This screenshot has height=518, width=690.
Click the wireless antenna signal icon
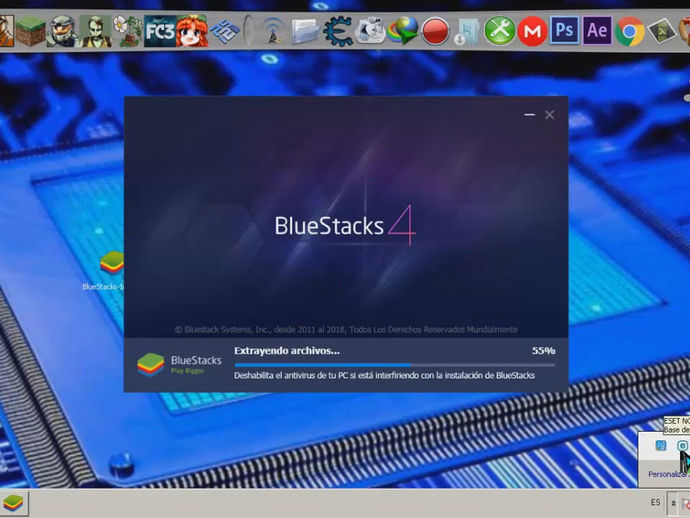tap(273, 31)
